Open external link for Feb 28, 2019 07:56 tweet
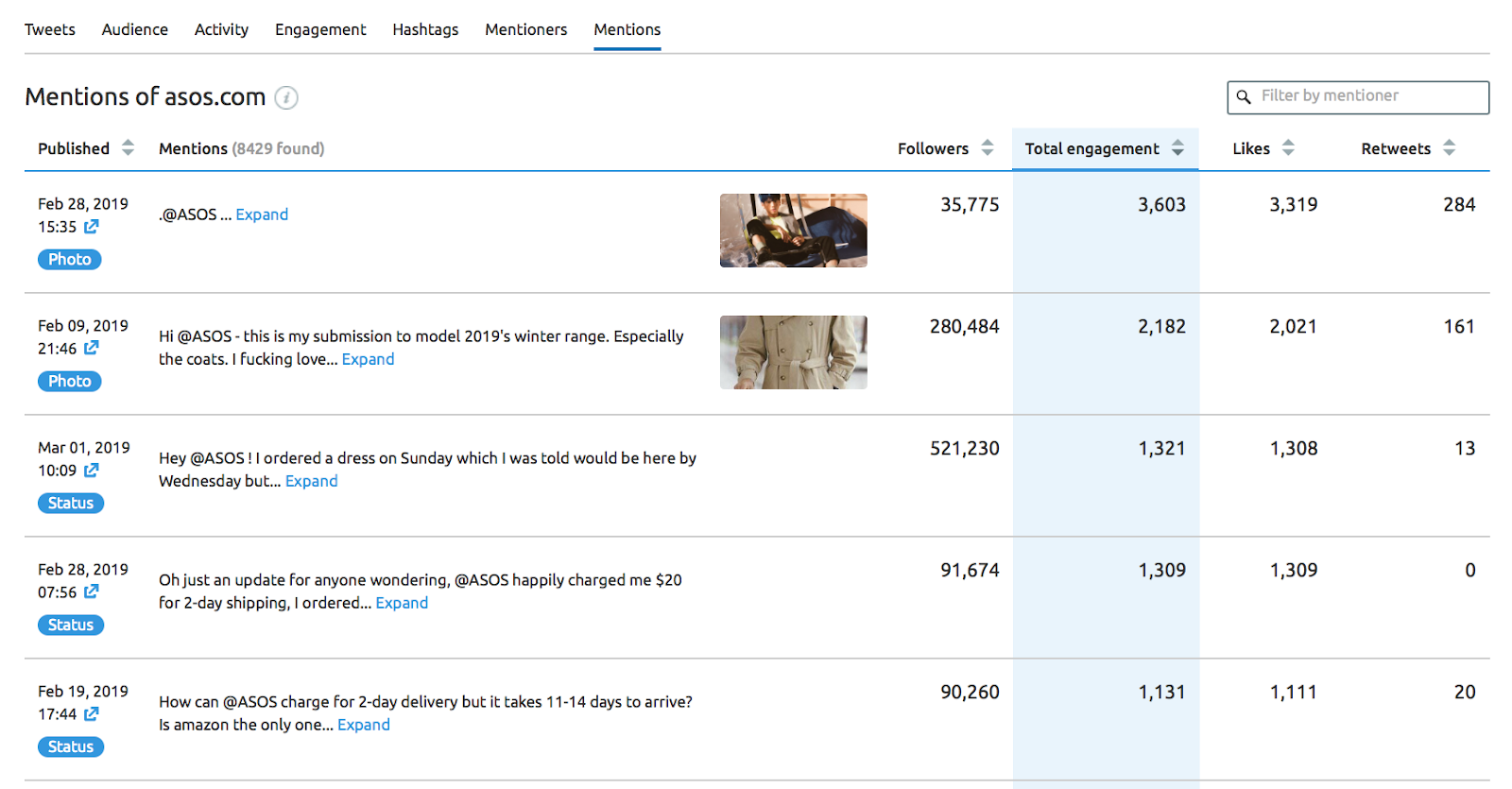Screen dimensions: 1512x789 point(91,592)
